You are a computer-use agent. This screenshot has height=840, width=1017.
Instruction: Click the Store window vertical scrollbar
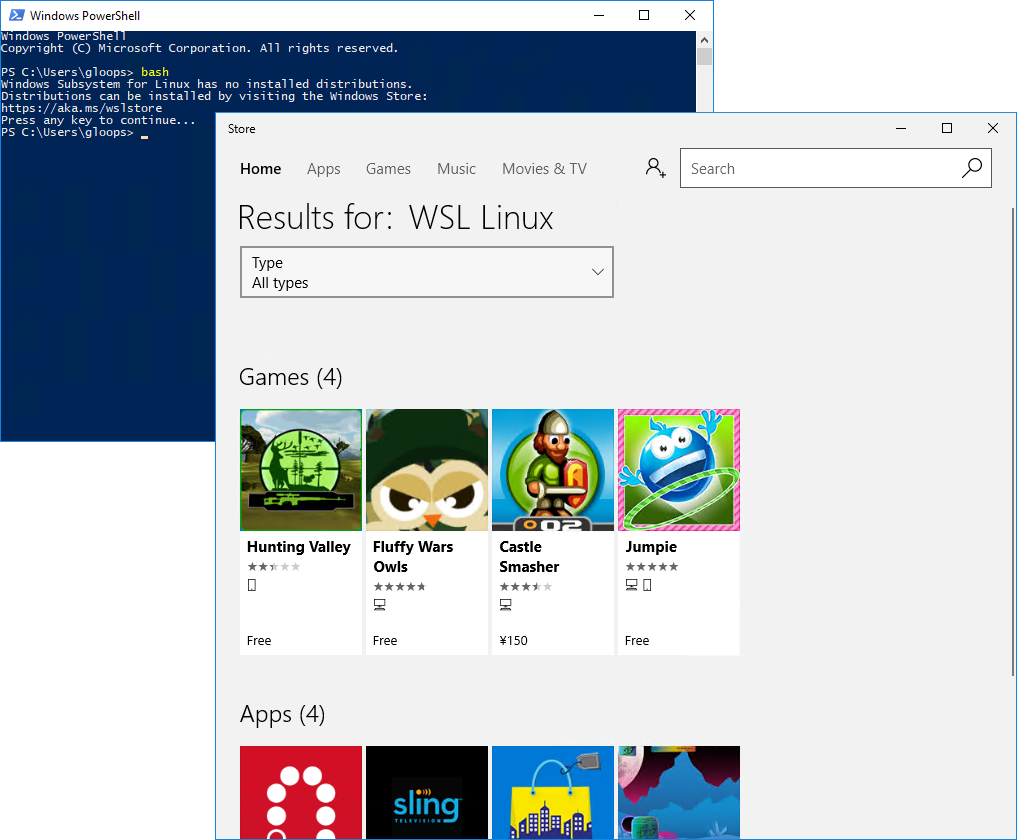click(x=1013, y=441)
